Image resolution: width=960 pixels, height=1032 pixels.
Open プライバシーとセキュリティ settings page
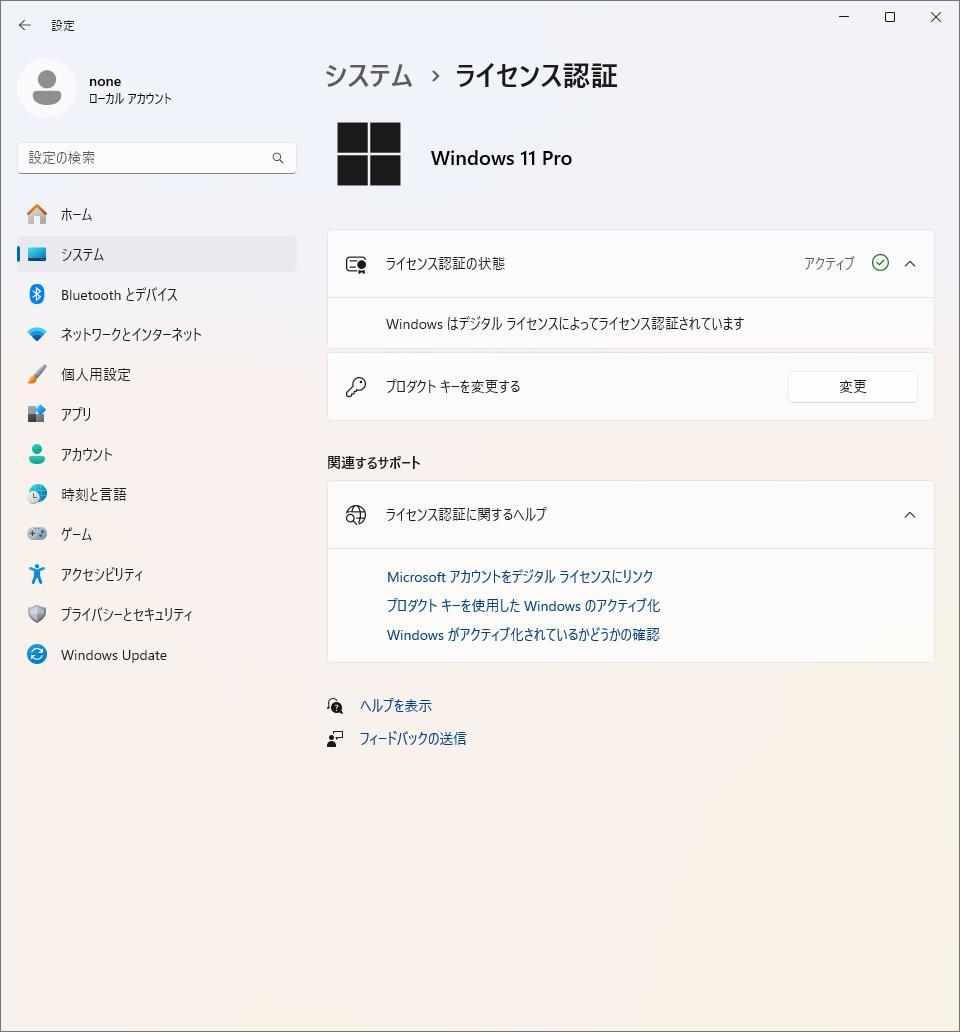tap(157, 614)
